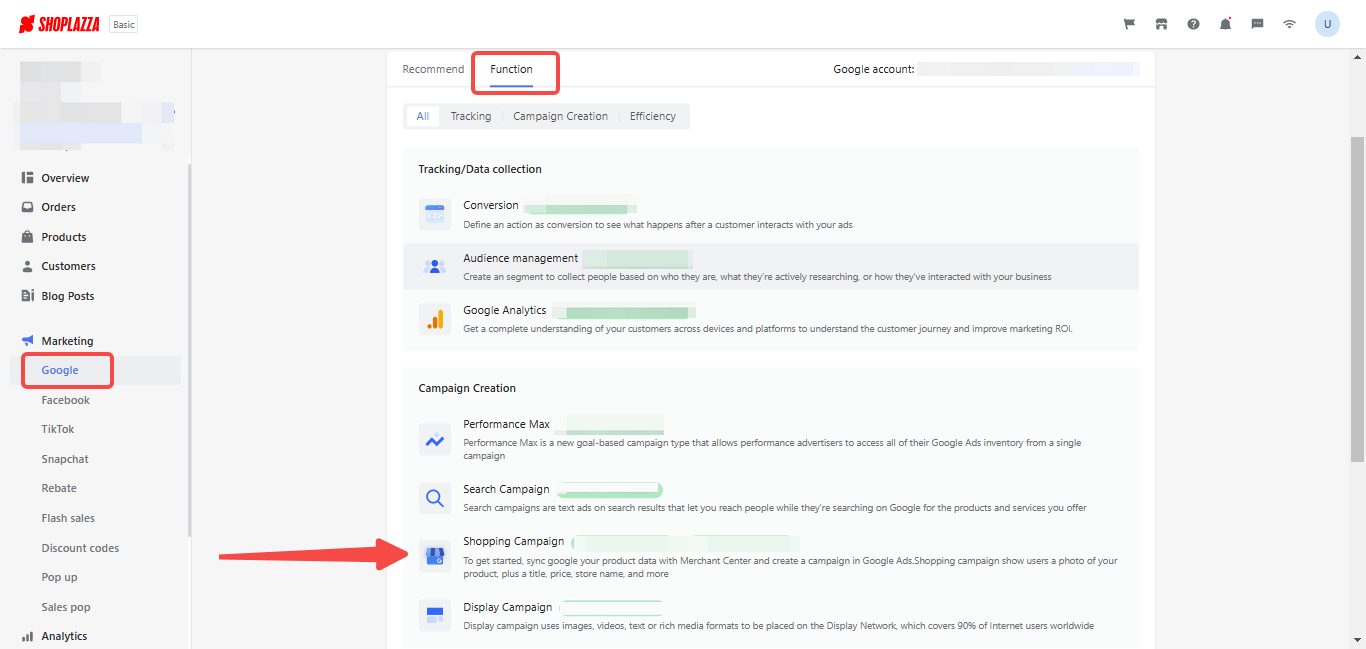
Task: Open the flag icon in header
Action: (x=1129, y=24)
